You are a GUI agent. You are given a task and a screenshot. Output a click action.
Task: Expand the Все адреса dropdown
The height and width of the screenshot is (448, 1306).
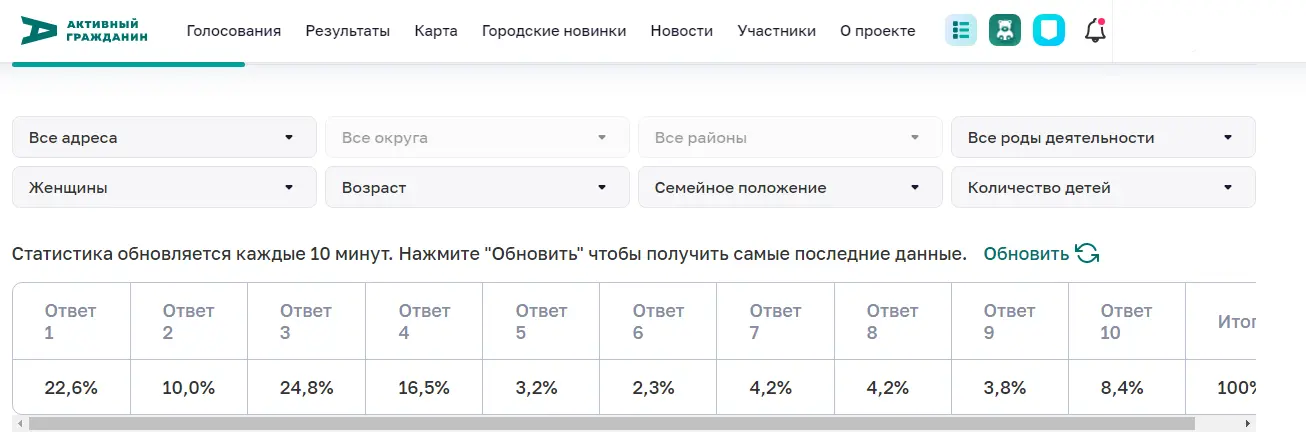(164, 137)
